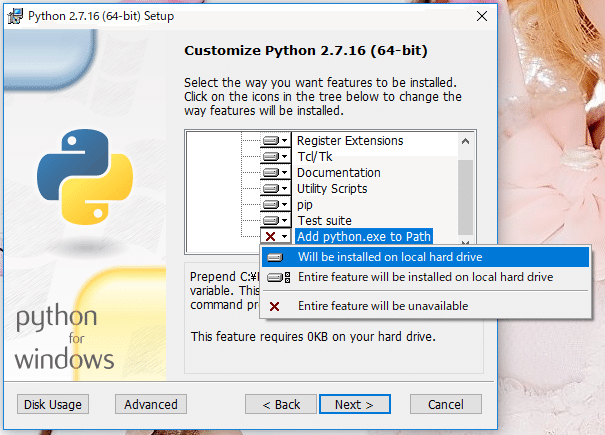
Task: Choose 'Will be installed on local hard drive'
Action: (x=425, y=257)
